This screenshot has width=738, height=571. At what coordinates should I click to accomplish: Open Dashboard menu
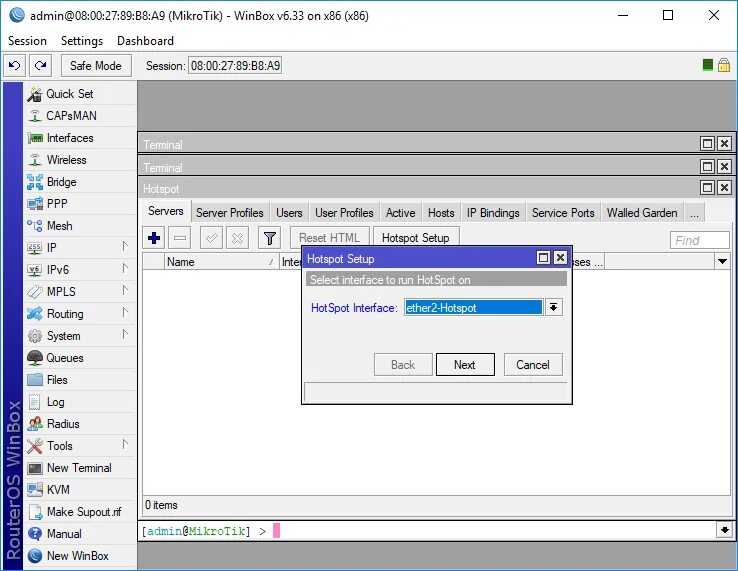click(145, 41)
